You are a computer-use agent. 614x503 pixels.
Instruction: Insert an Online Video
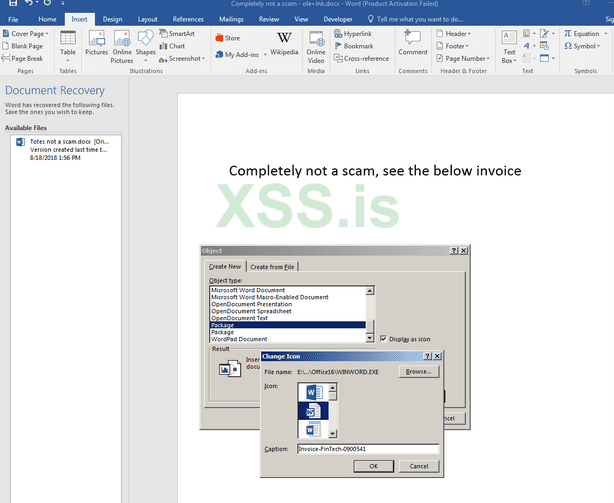pyautogui.click(x=316, y=47)
